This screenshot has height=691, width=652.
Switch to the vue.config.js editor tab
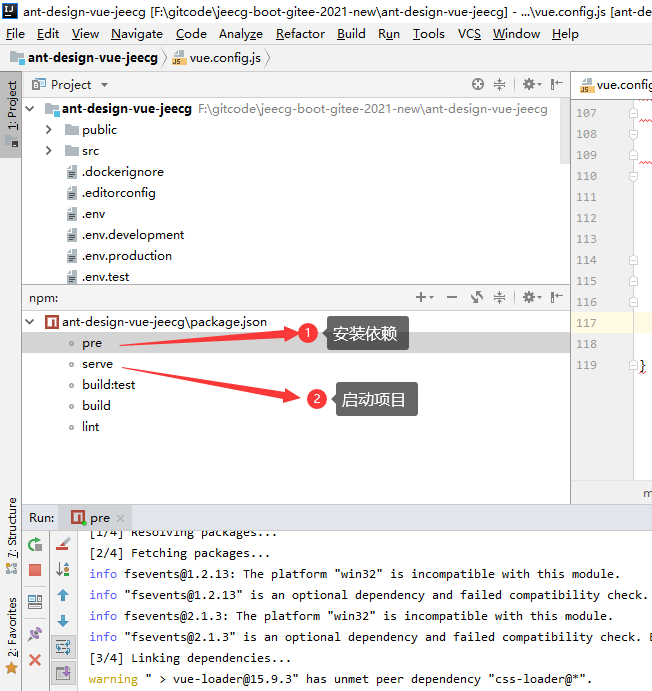point(615,85)
